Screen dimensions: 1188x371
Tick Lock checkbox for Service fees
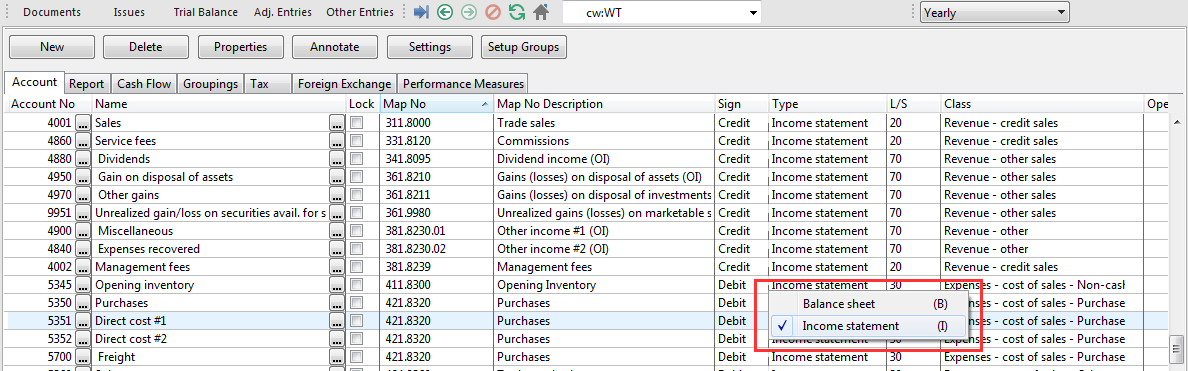click(357, 141)
